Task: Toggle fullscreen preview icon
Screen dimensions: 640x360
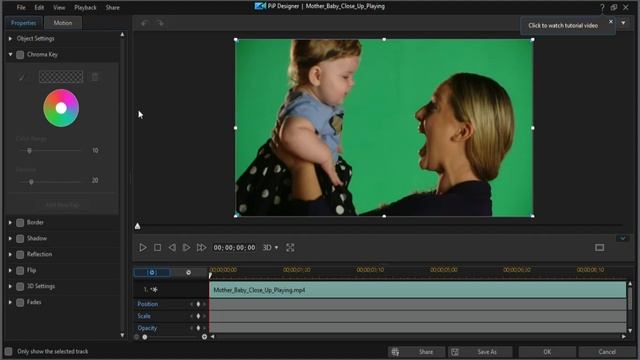Action: pos(290,247)
